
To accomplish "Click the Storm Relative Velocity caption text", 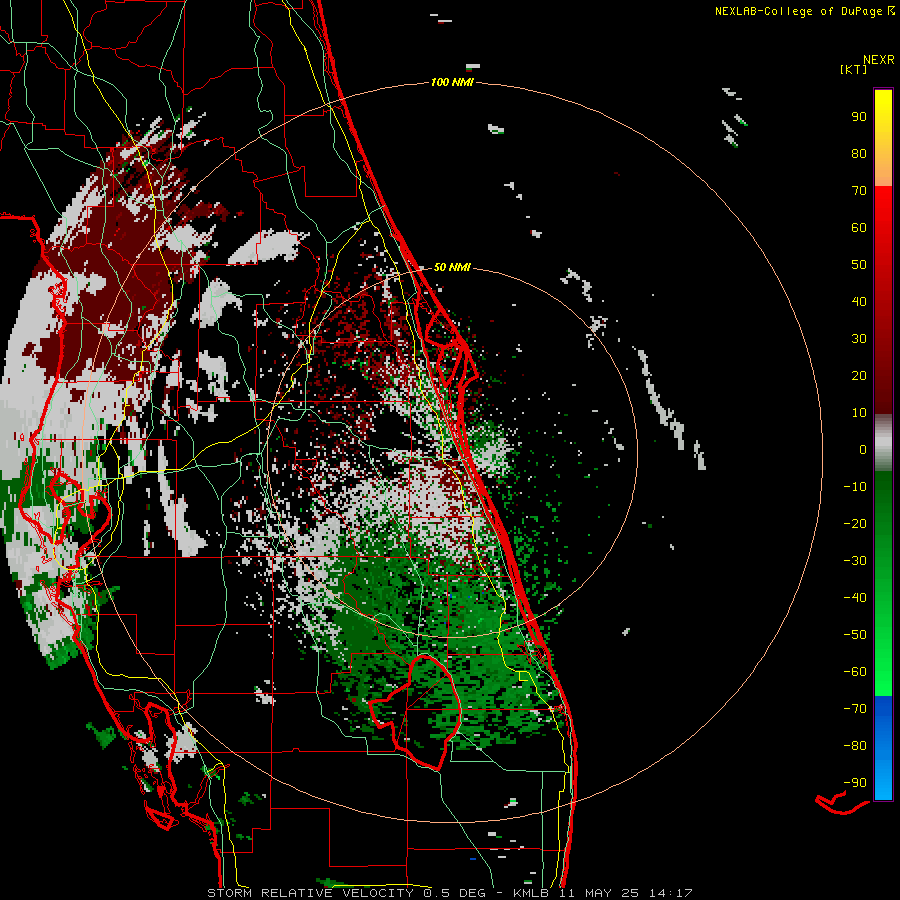I will [x=449, y=893].
